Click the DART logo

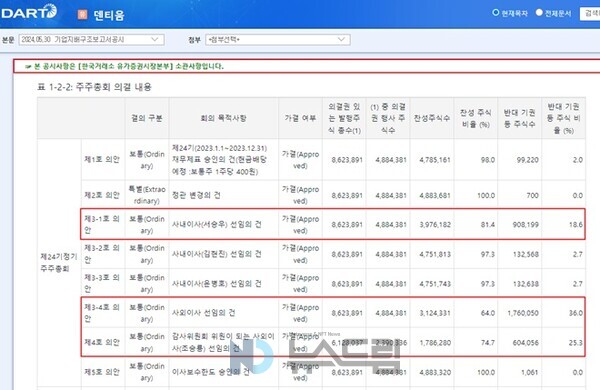point(29,11)
